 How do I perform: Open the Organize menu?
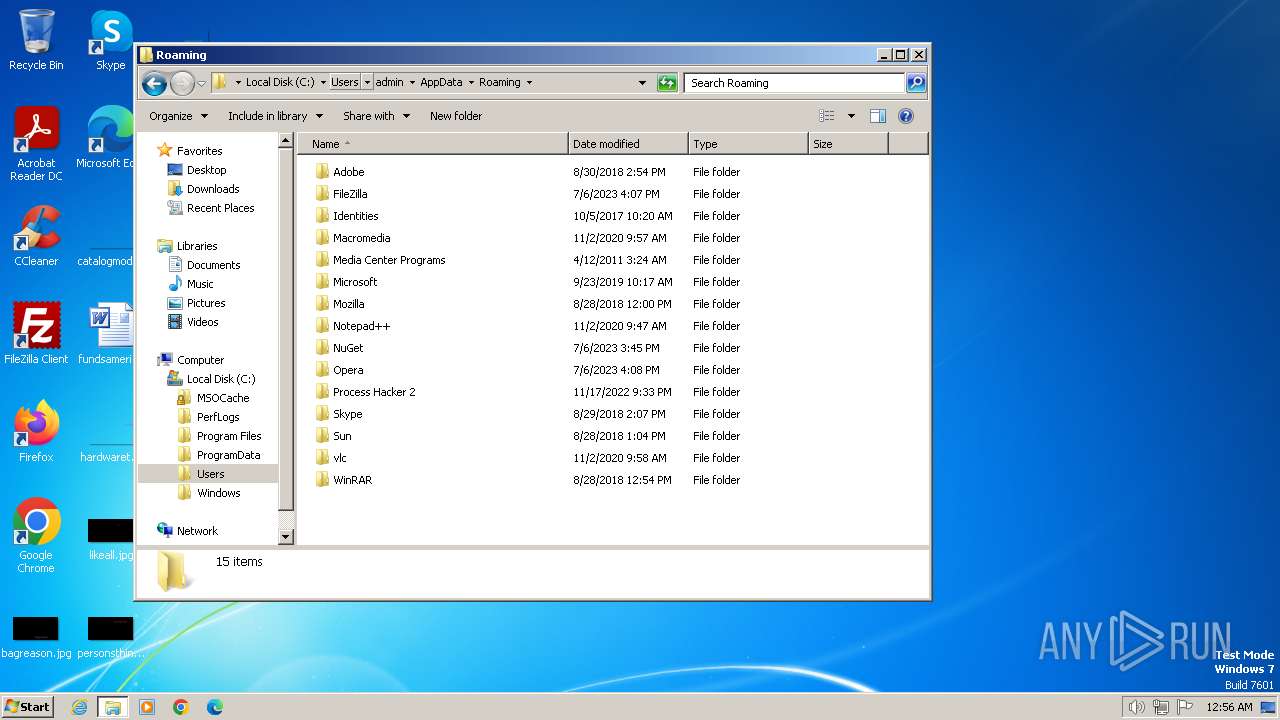[x=178, y=116]
